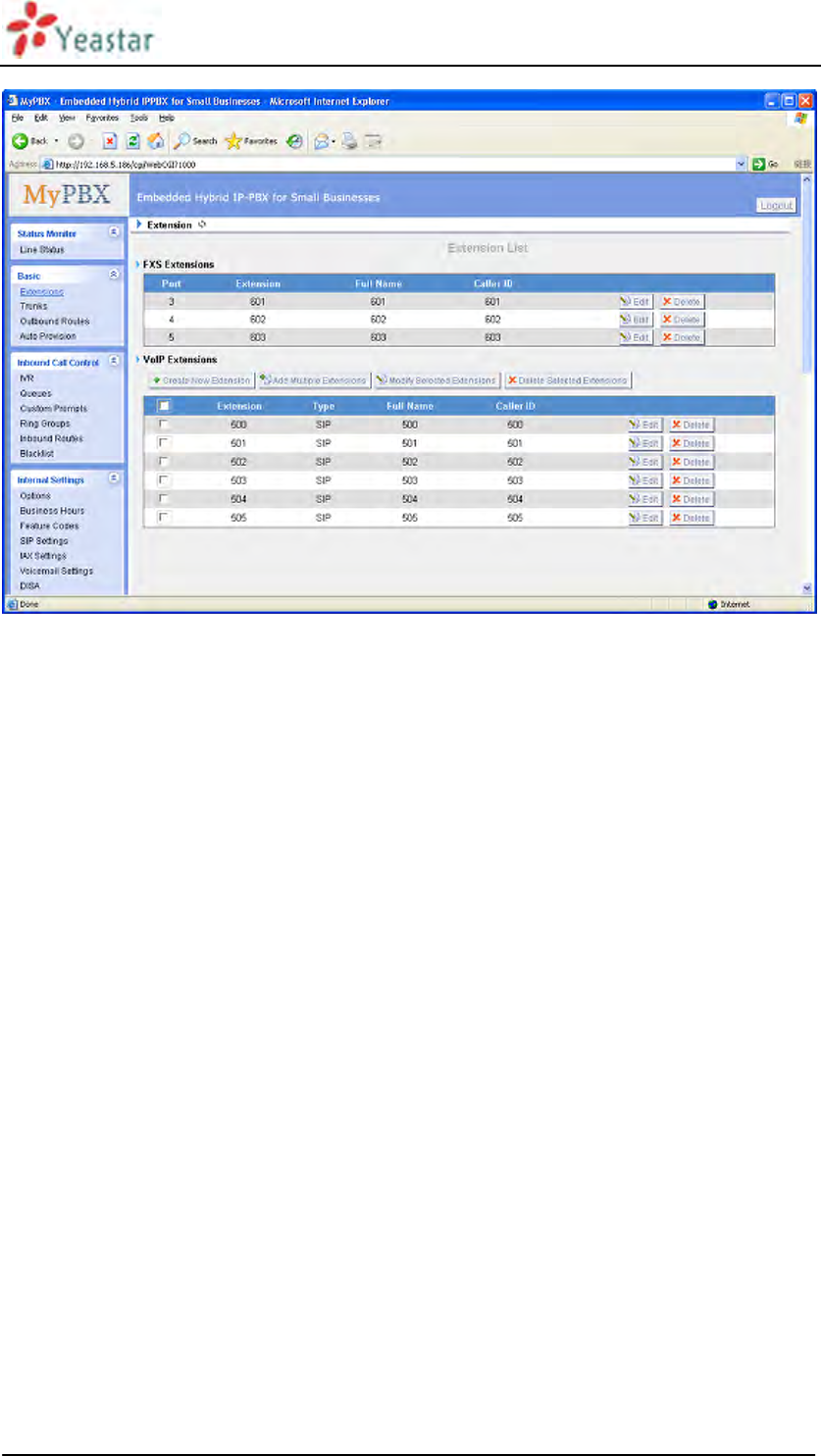Edit FXS extension 602 on port 4
The image size is (821, 1456).
click(636, 320)
